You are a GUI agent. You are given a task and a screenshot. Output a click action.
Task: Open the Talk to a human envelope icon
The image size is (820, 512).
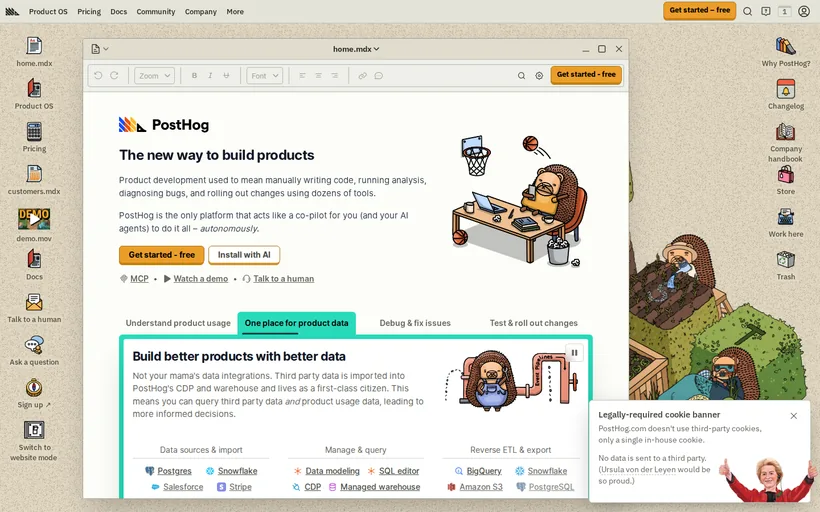point(34,302)
